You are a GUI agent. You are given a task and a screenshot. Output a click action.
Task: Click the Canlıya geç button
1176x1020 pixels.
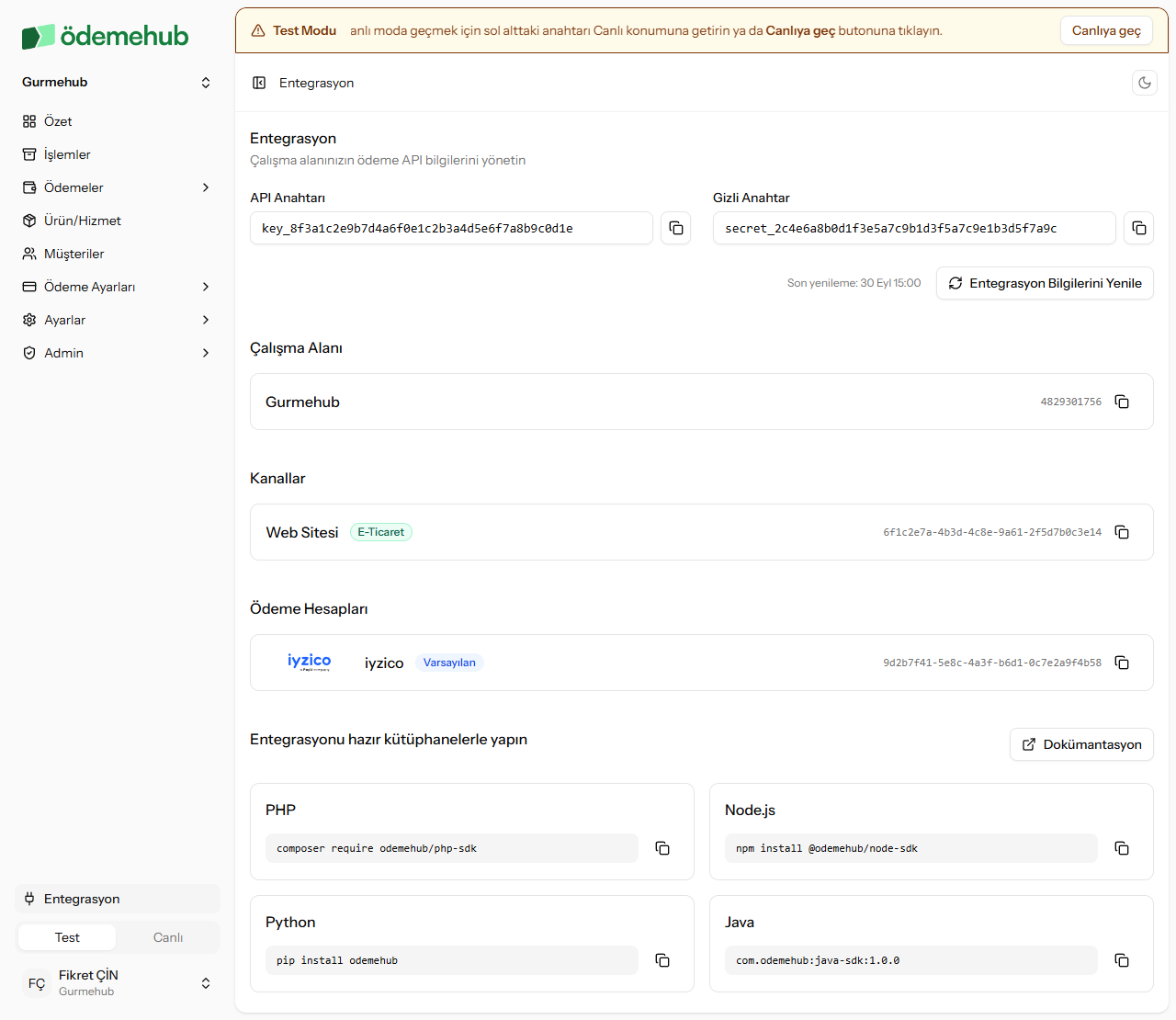click(1106, 30)
